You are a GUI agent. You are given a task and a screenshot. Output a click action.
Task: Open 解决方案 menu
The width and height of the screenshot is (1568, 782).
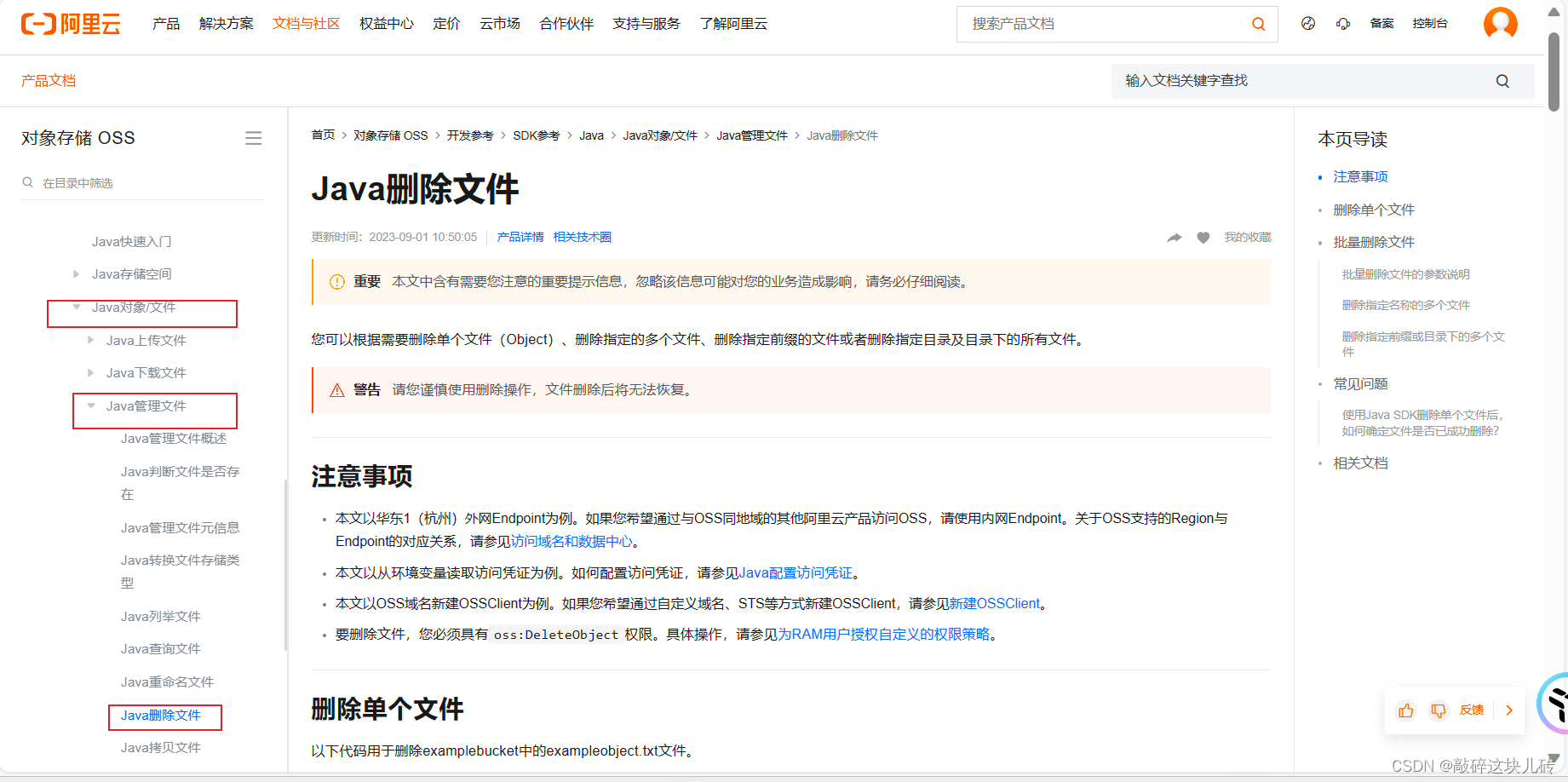click(227, 24)
